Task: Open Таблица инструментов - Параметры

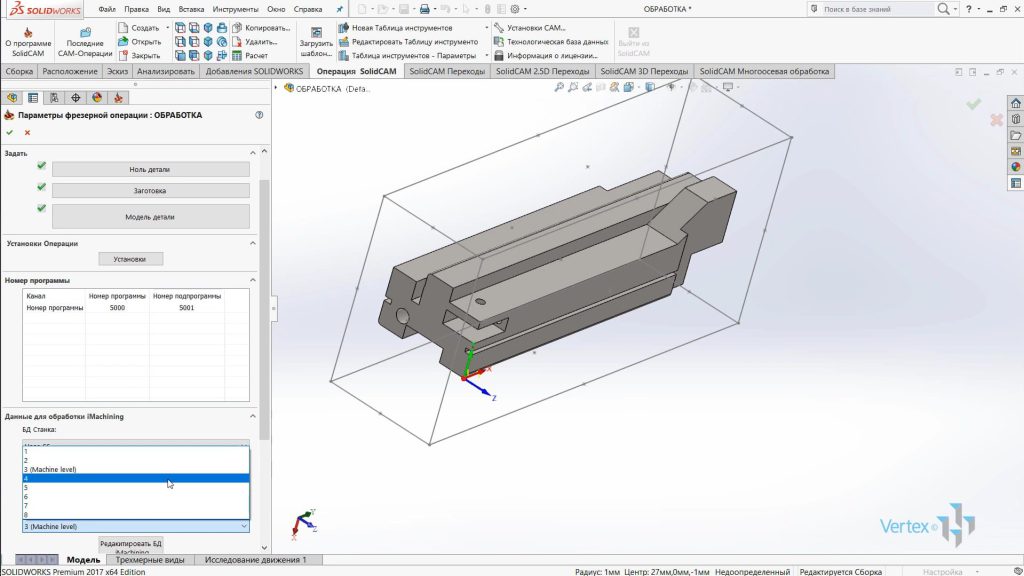Action: click(x=407, y=56)
